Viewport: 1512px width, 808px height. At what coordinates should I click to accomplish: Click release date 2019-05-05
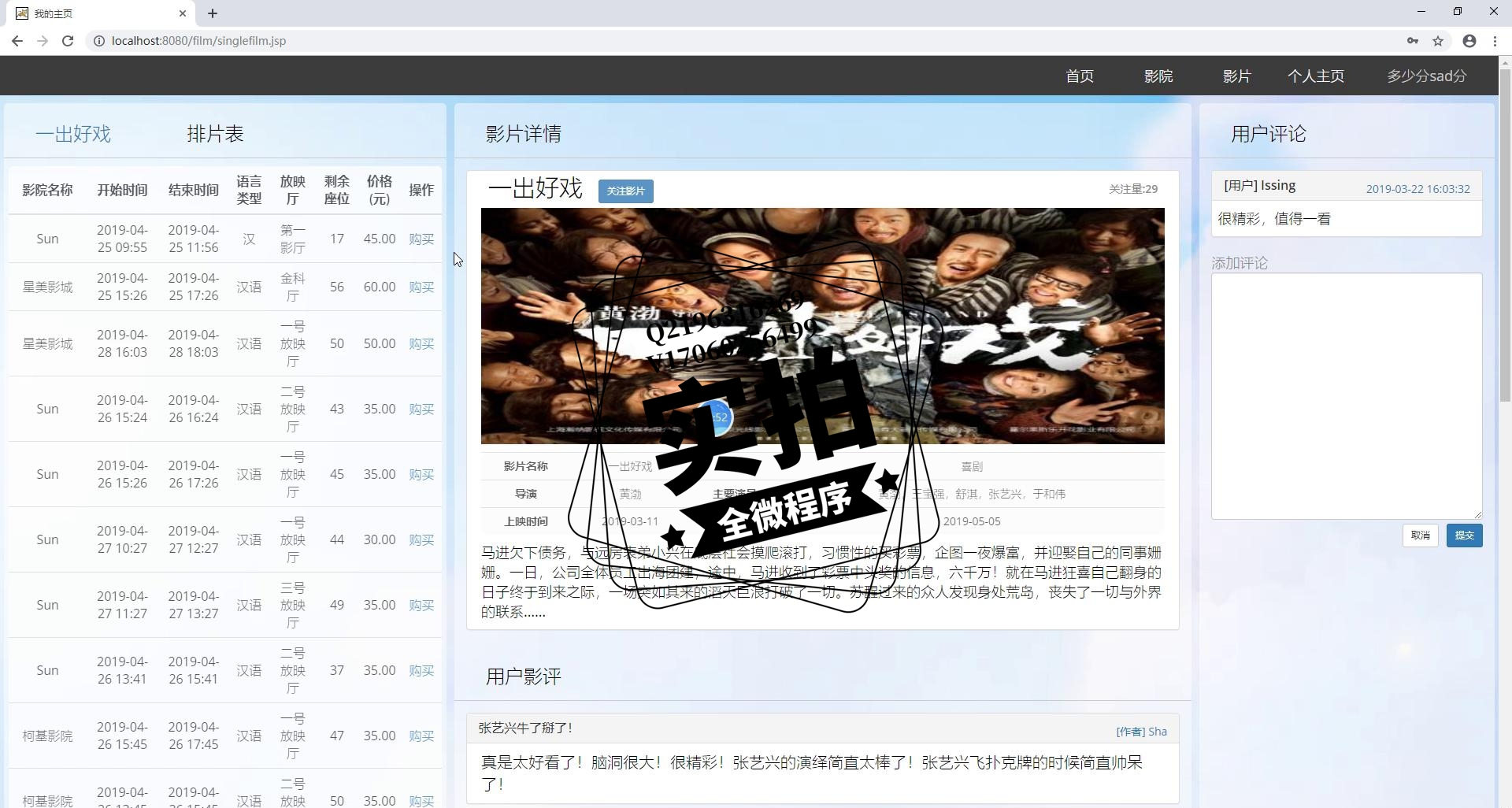coord(972,521)
